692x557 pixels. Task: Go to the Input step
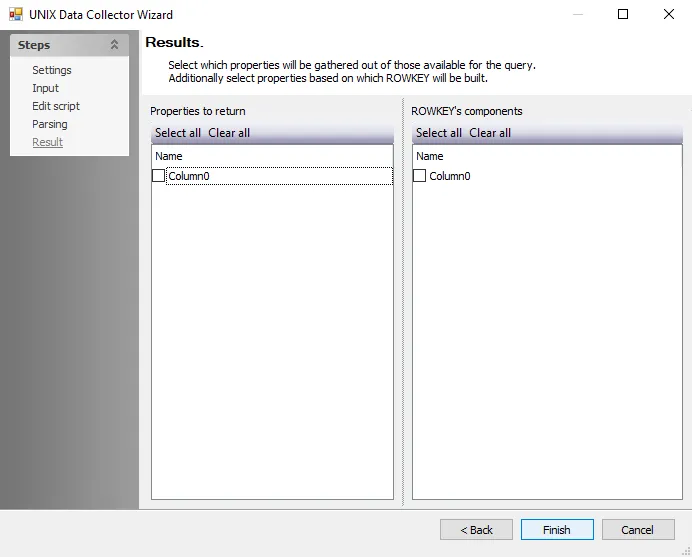45,88
